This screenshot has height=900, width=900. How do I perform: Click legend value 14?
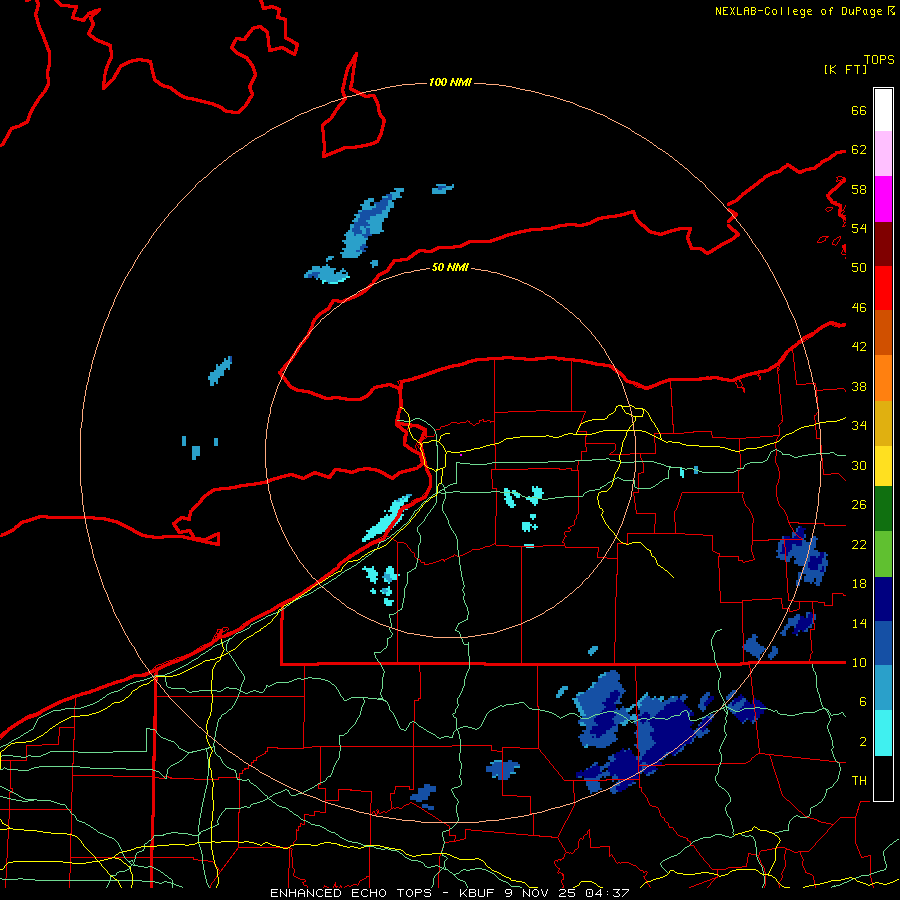click(x=859, y=623)
